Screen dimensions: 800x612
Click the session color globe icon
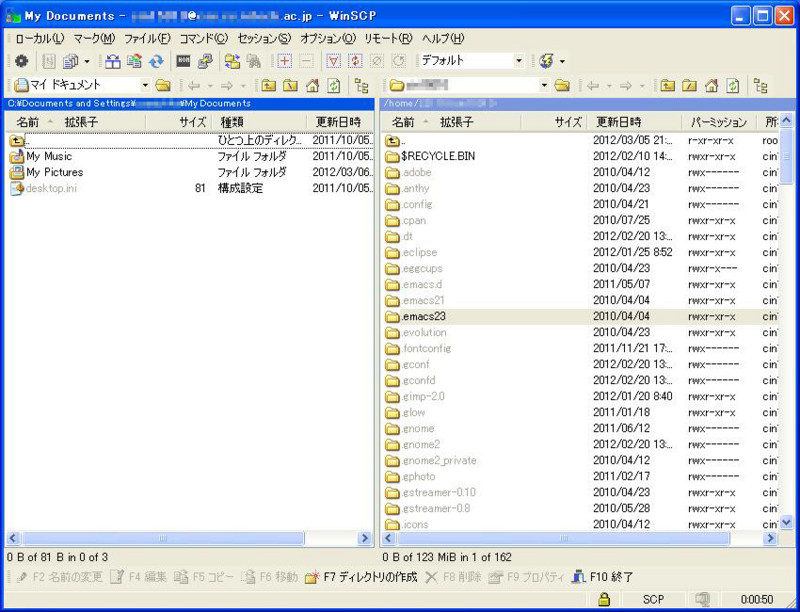tap(546, 60)
